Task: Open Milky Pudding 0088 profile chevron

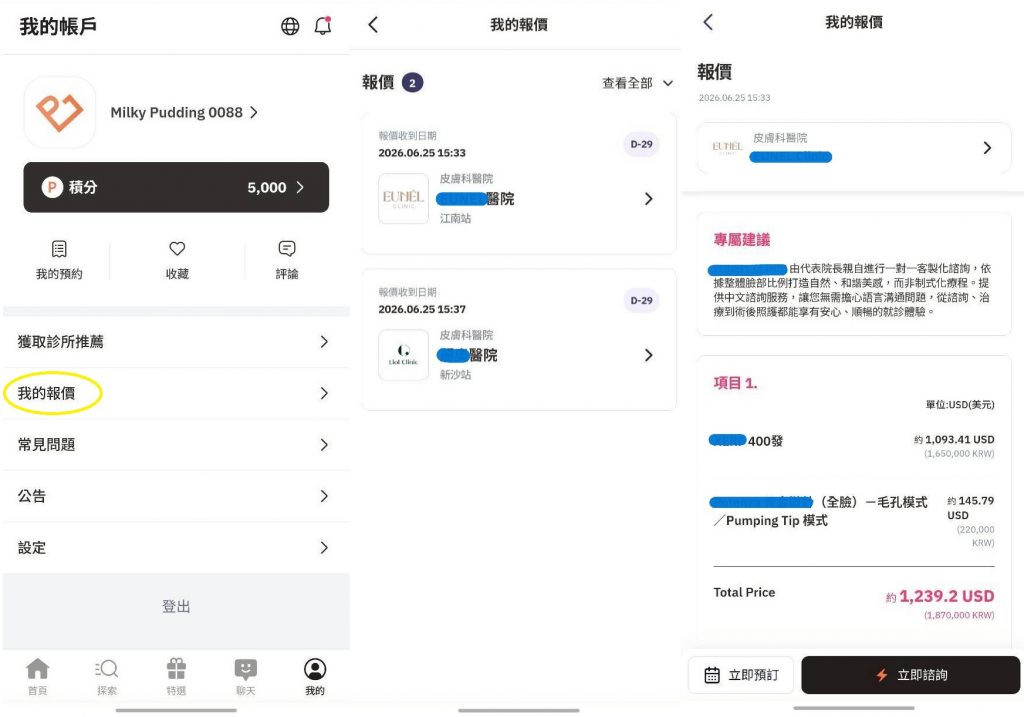Action: (254, 112)
